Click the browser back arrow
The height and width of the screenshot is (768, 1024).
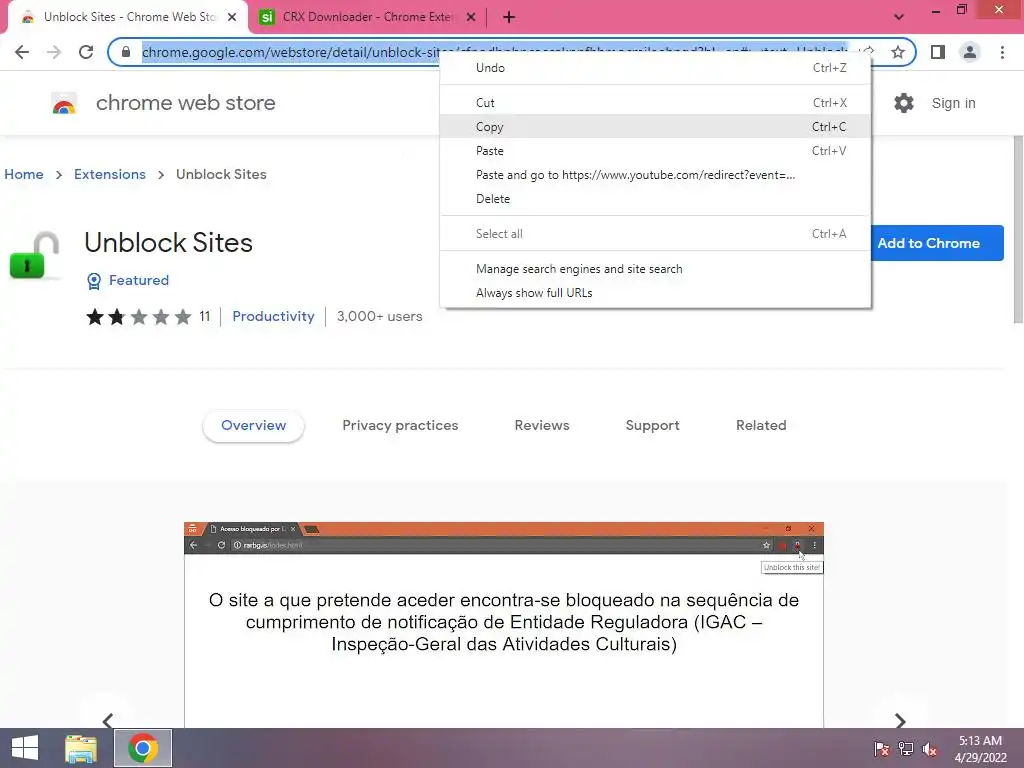[x=22, y=52]
